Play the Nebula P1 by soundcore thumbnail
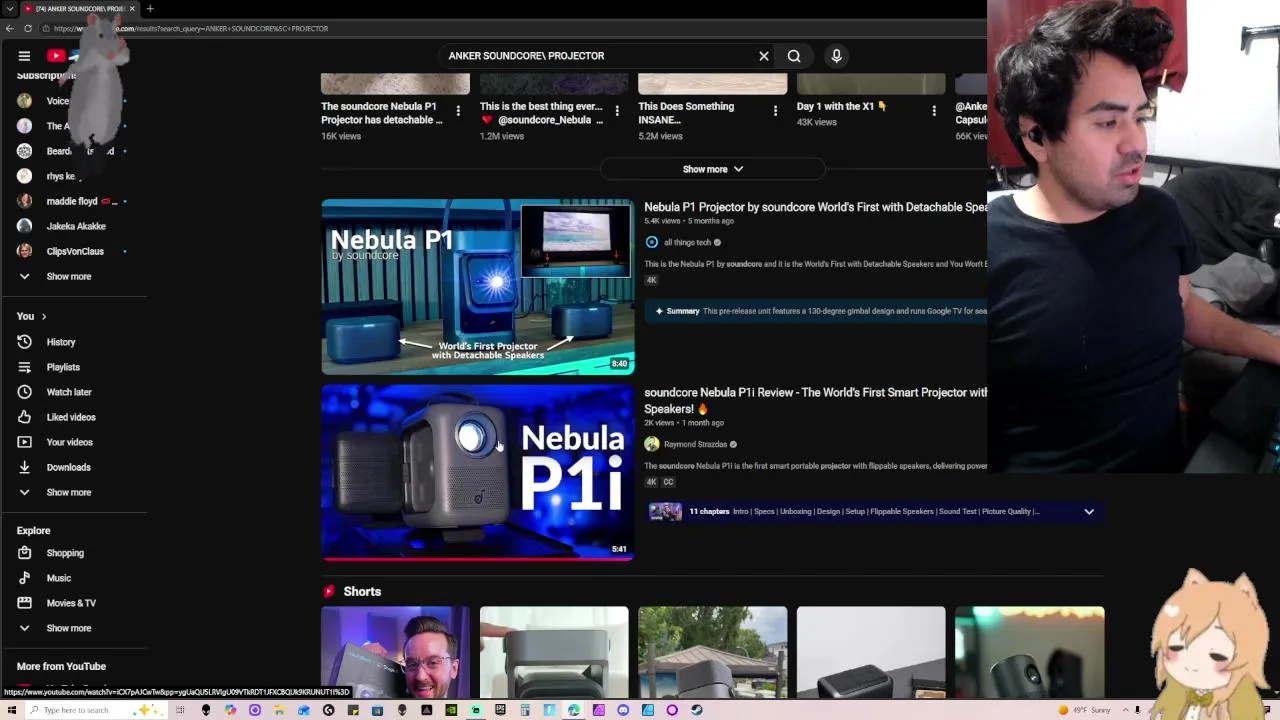 [477, 287]
